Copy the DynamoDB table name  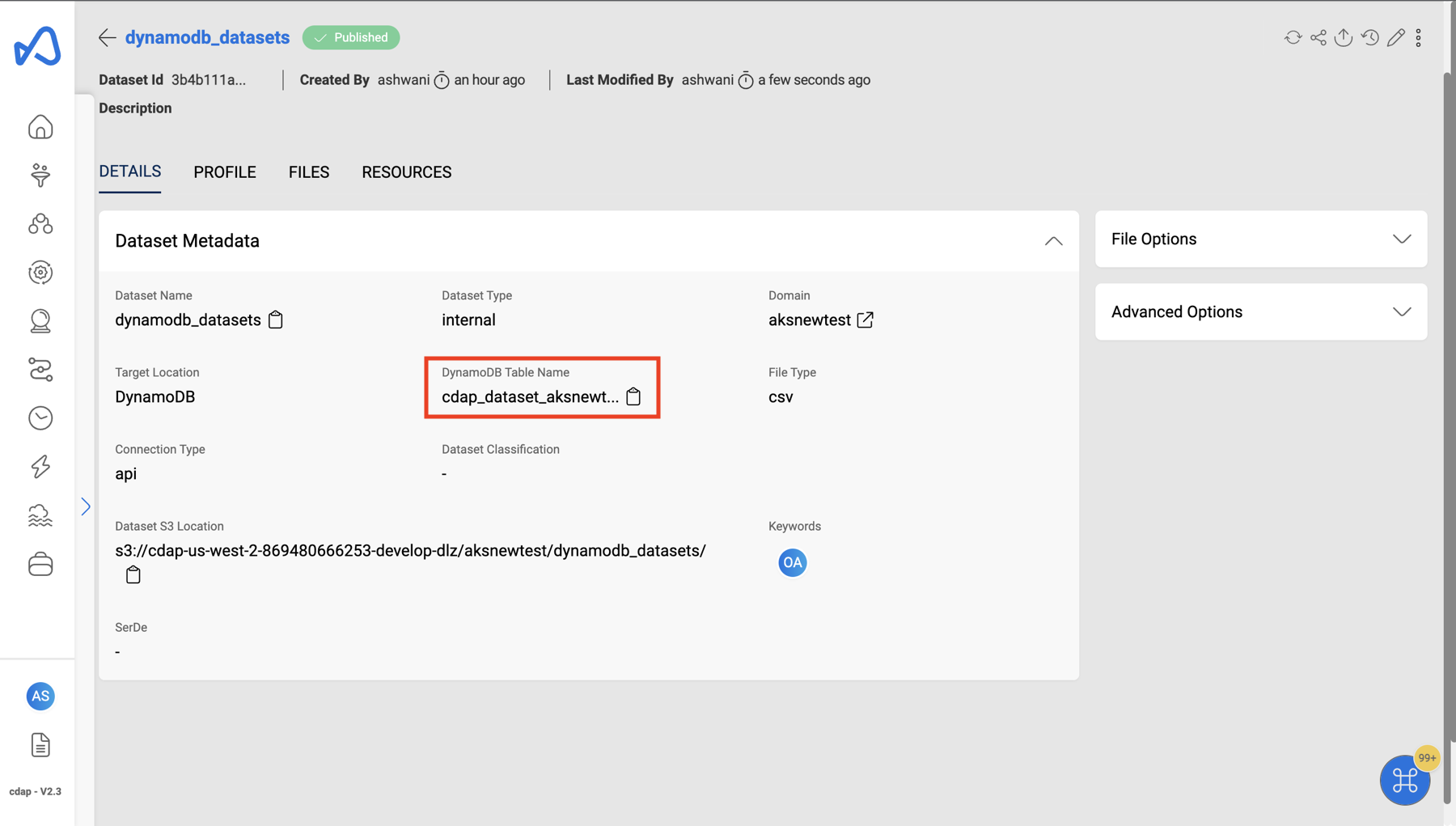pyautogui.click(x=633, y=396)
